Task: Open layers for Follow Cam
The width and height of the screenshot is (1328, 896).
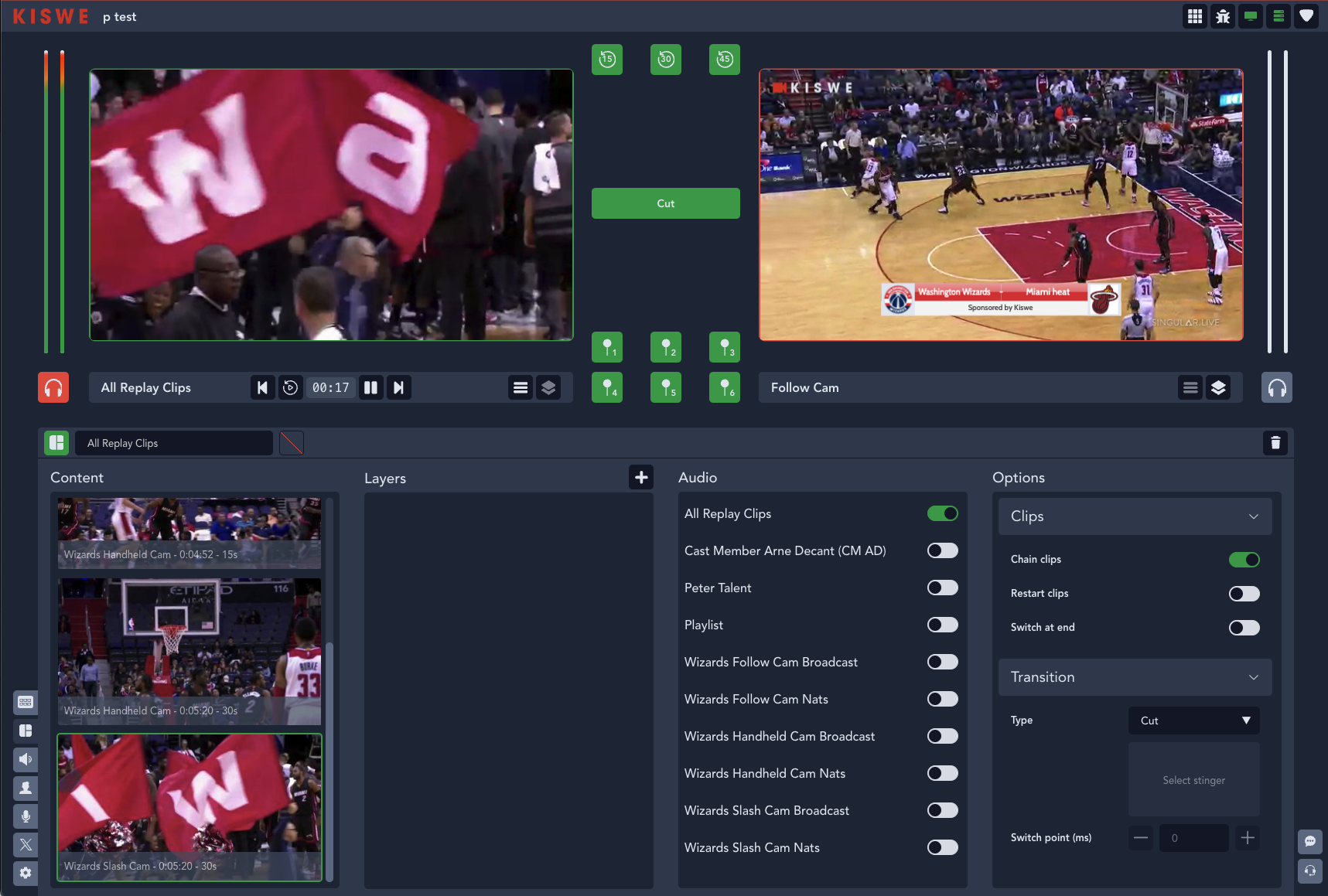Action: click(x=1218, y=387)
